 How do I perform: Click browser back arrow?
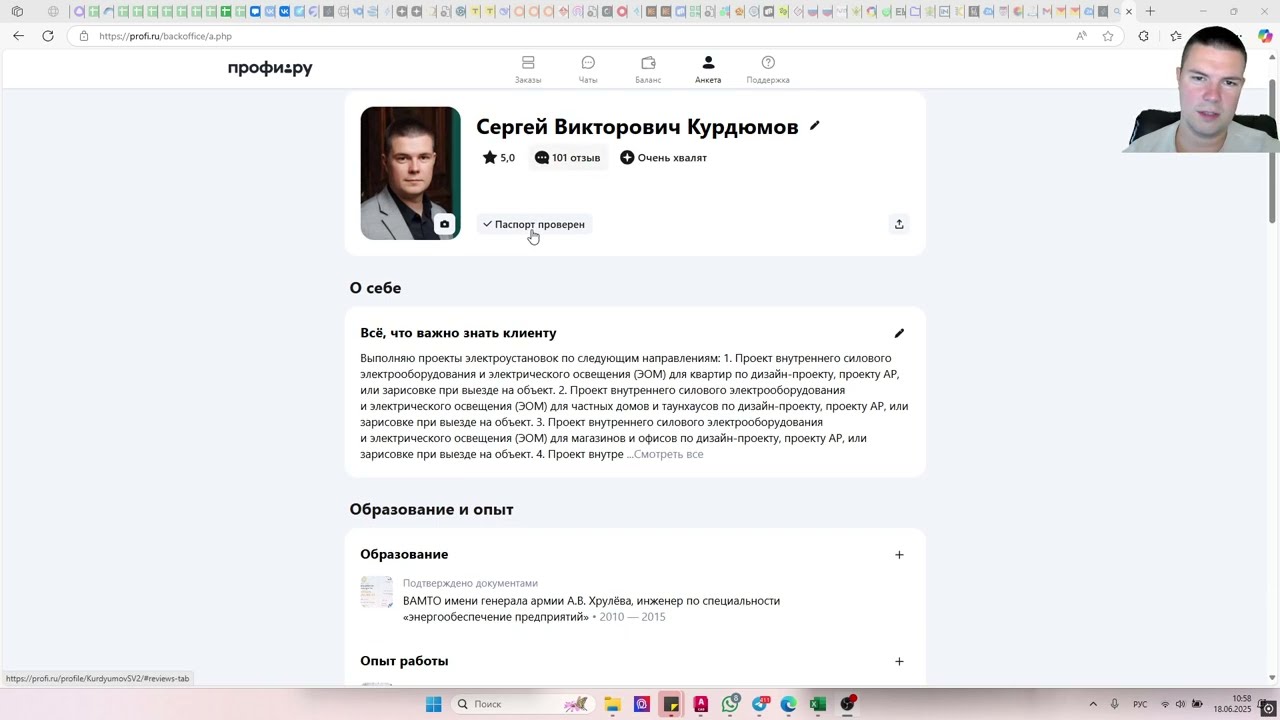pyautogui.click(x=18, y=36)
